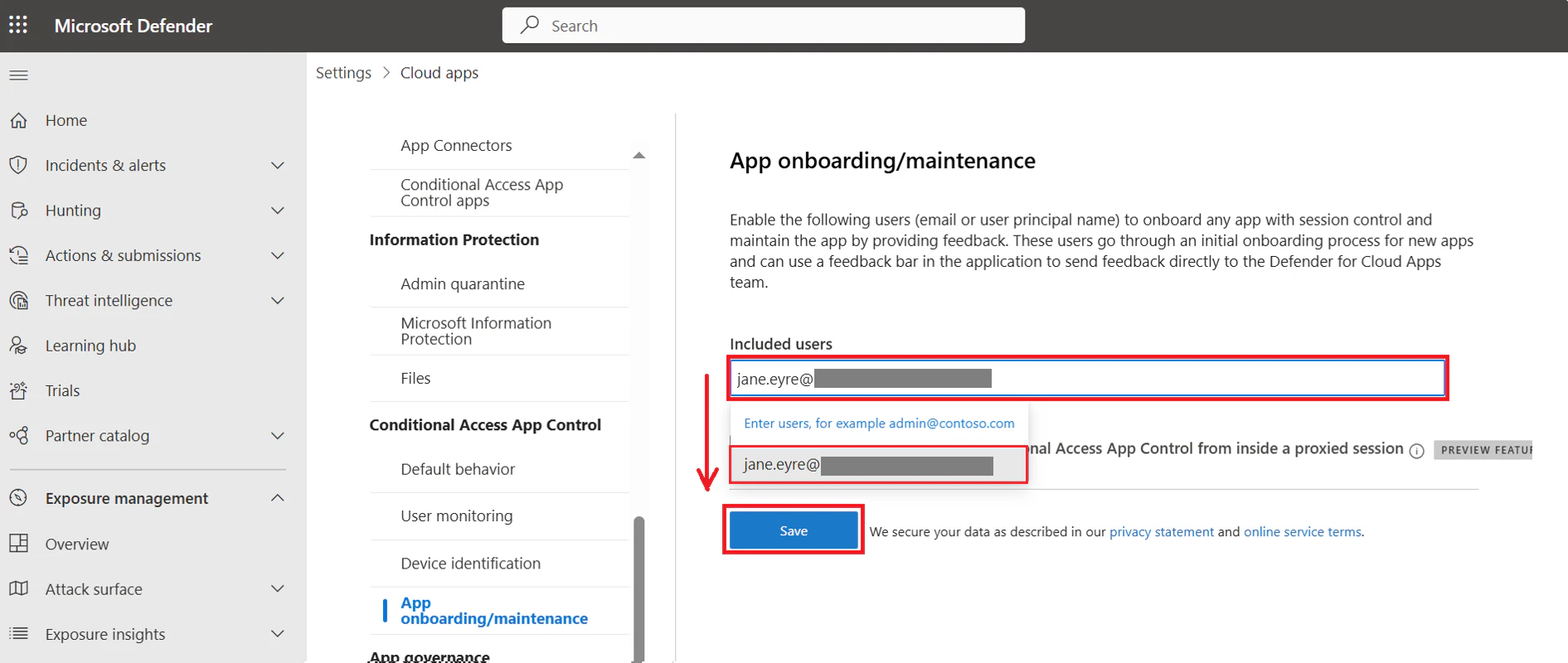Click the Learning hub icon
This screenshot has height=663, width=1568.
pyautogui.click(x=18, y=346)
